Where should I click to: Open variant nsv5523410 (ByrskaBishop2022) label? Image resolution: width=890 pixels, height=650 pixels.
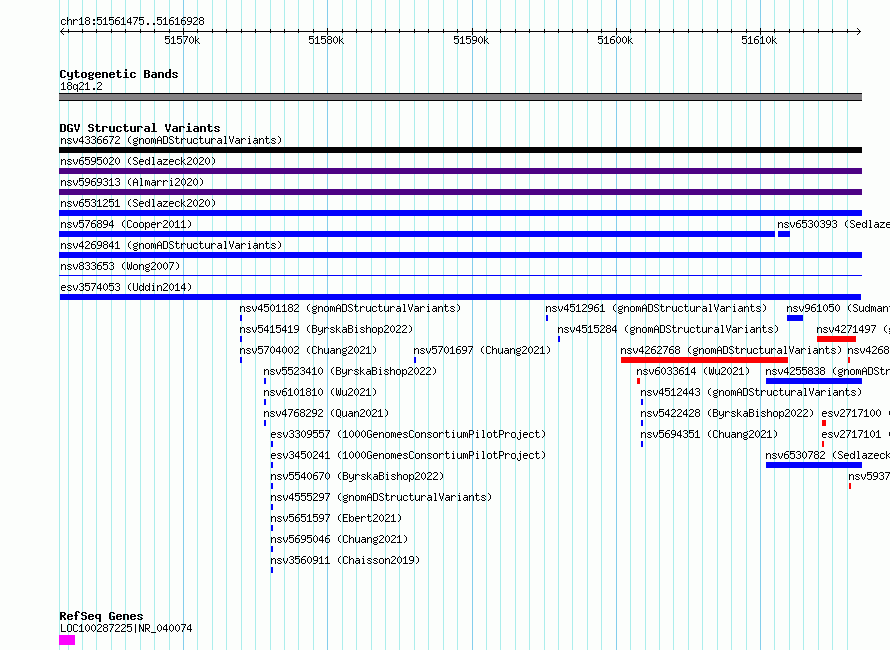(x=350, y=371)
